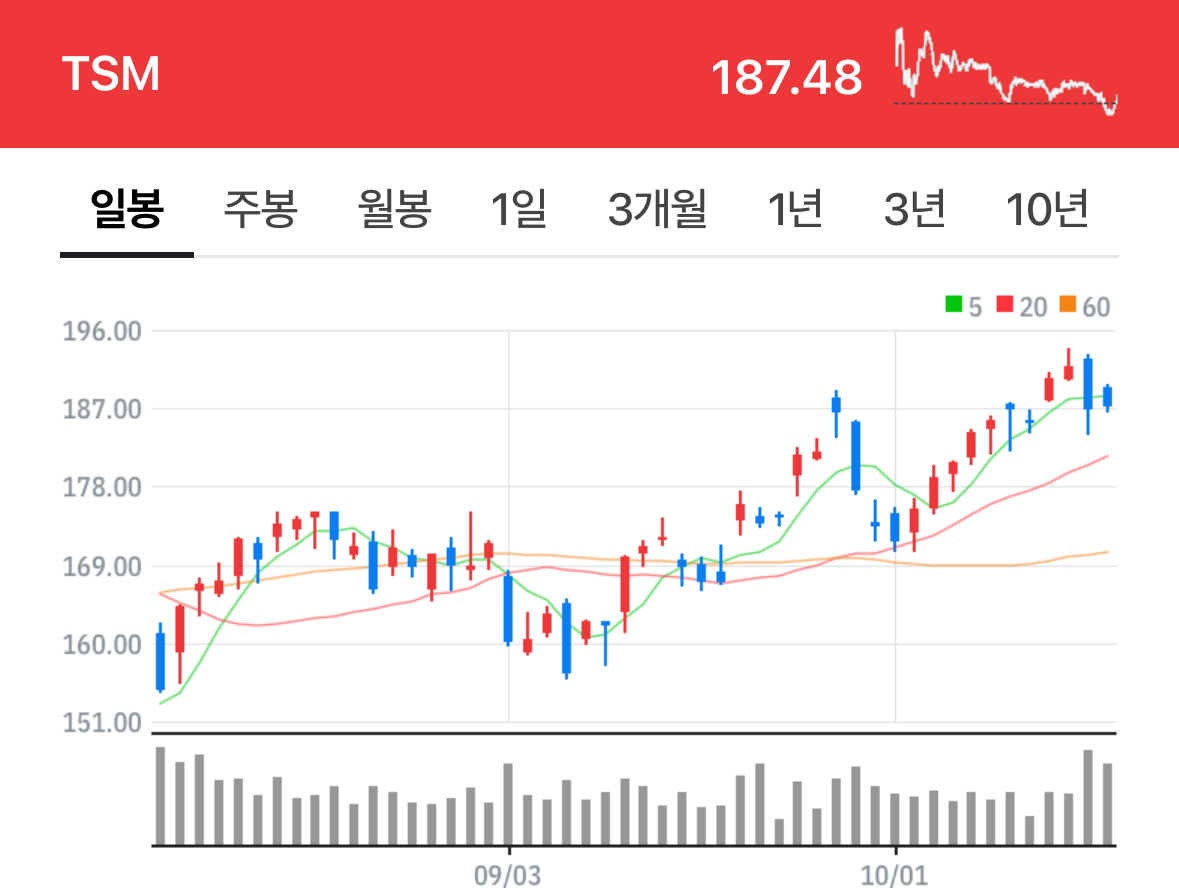Open the 10년 ten-year chart tab
The height and width of the screenshot is (888, 1179).
[x=1047, y=209]
